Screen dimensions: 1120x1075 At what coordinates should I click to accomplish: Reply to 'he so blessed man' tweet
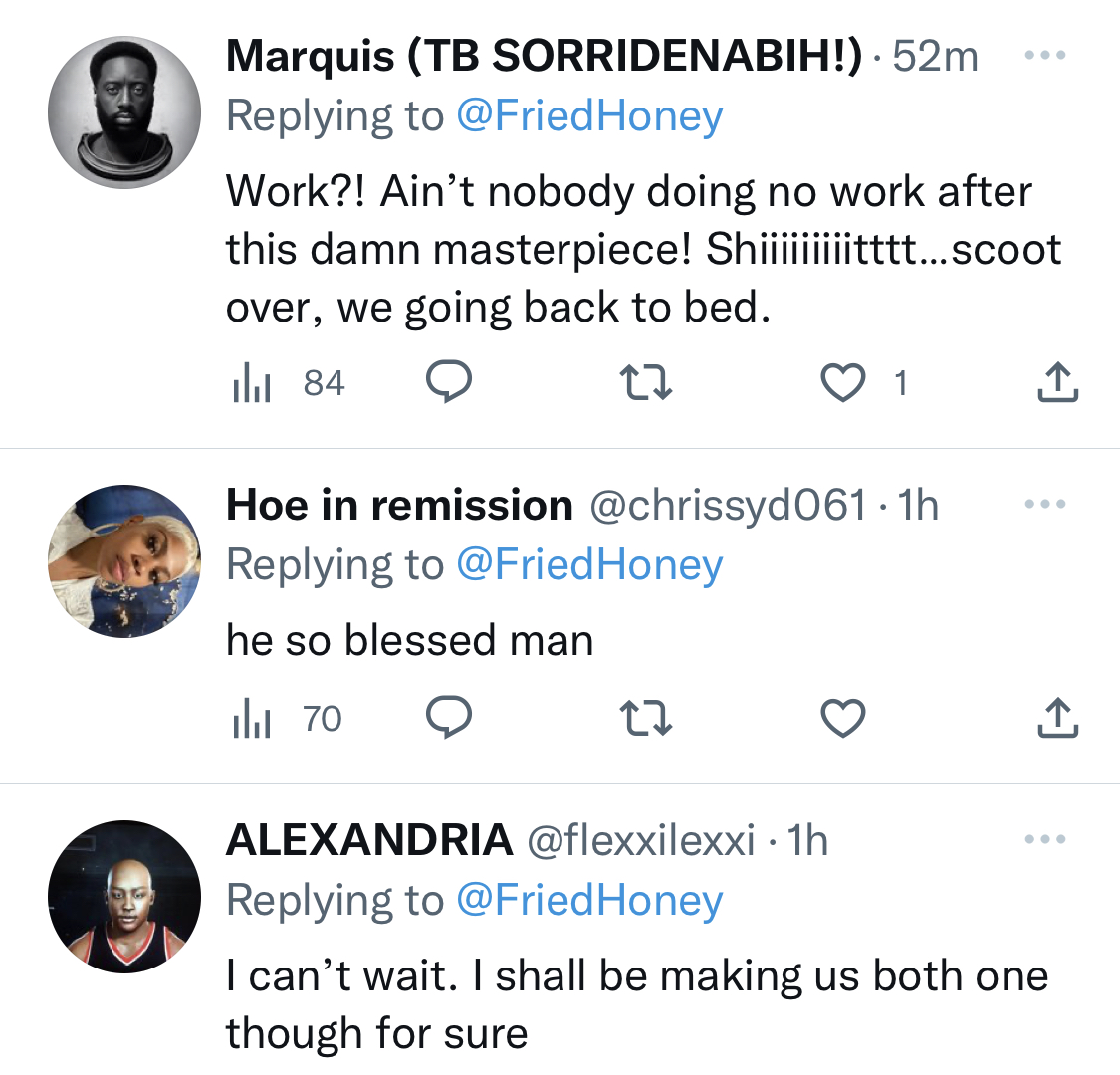pos(449,717)
